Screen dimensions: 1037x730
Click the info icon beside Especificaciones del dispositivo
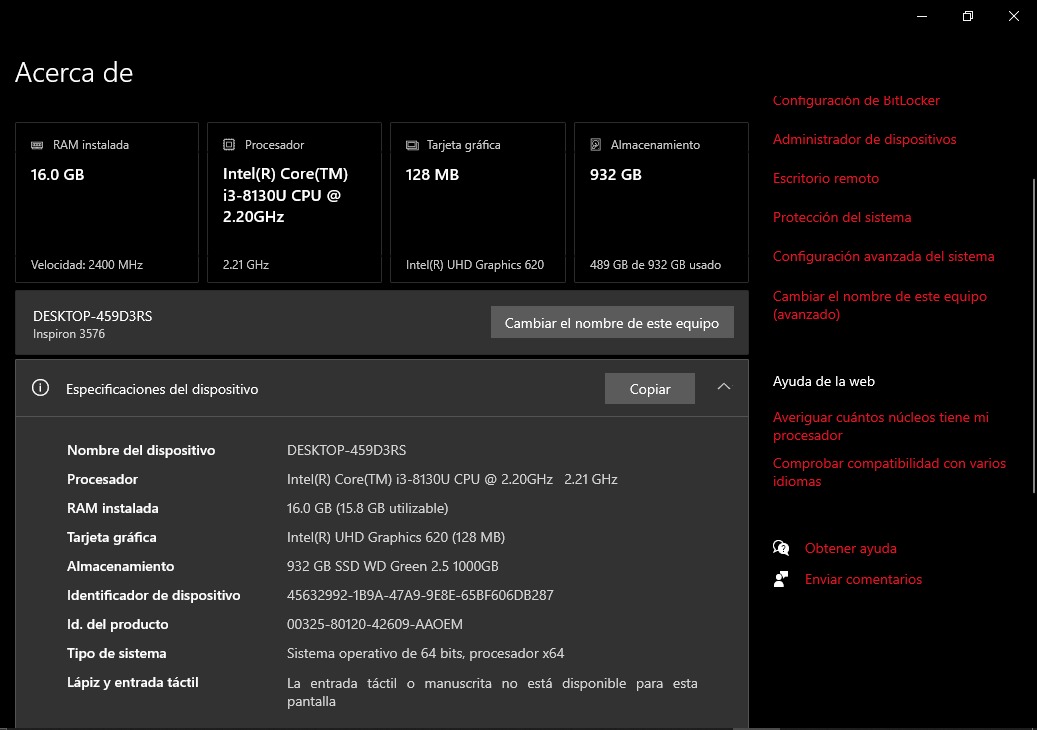tap(41, 388)
